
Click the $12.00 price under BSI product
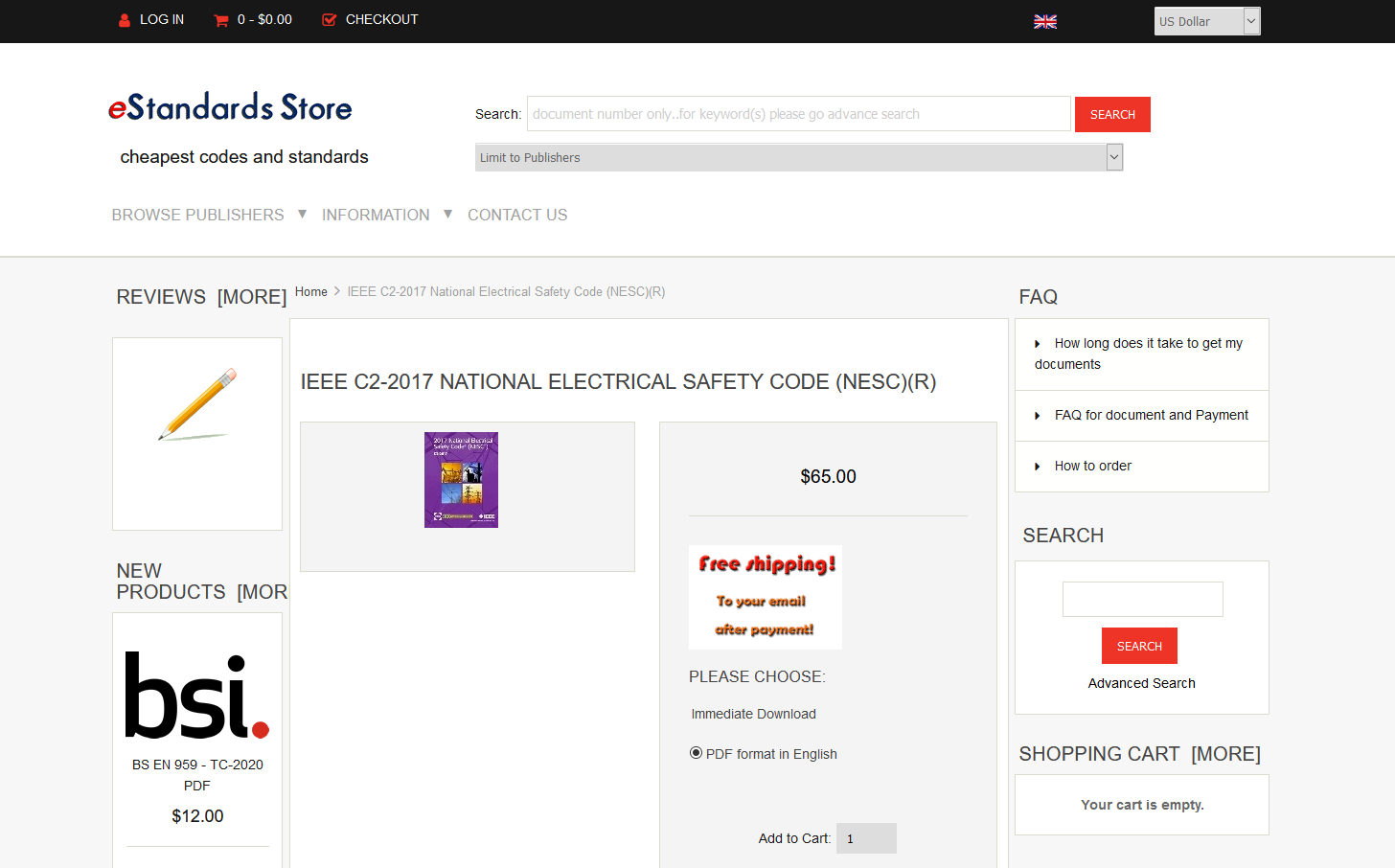pos(197,816)
